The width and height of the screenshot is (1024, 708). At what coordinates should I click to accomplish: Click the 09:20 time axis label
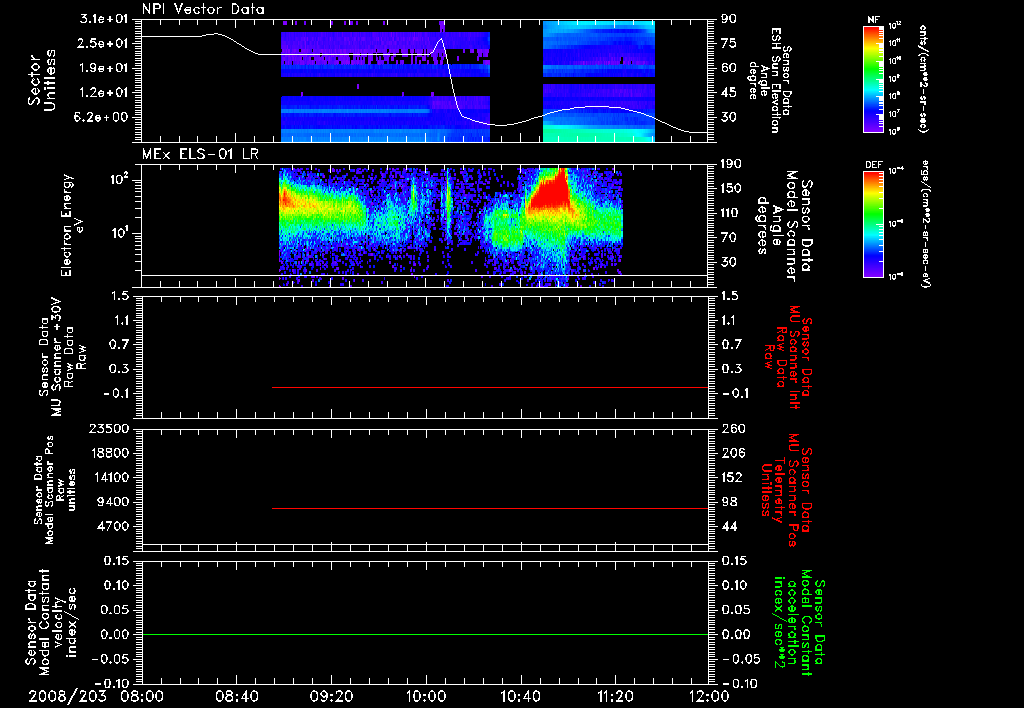[x=332, y=696]
